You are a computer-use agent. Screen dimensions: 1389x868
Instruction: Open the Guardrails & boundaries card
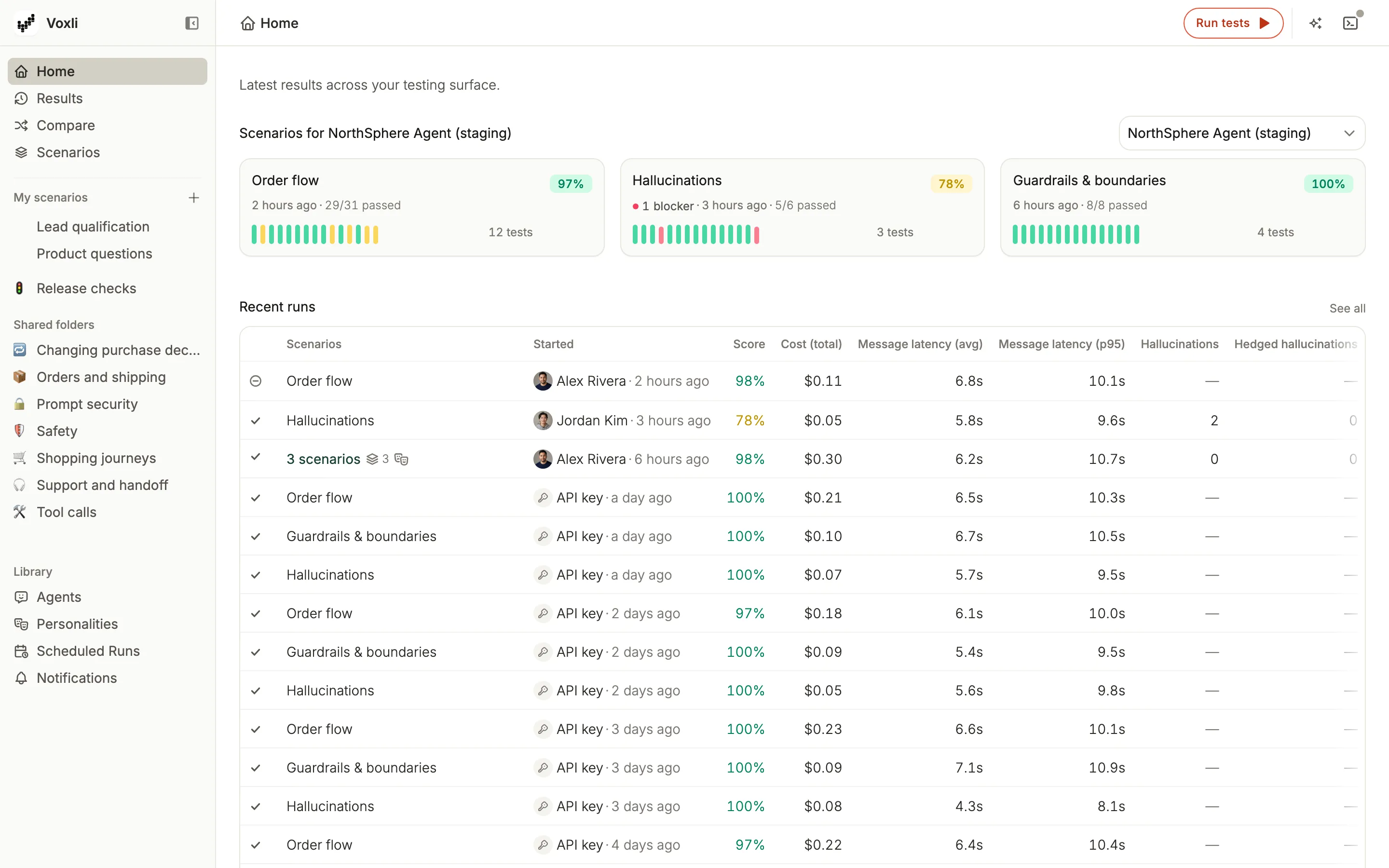tap(1183, 207)
